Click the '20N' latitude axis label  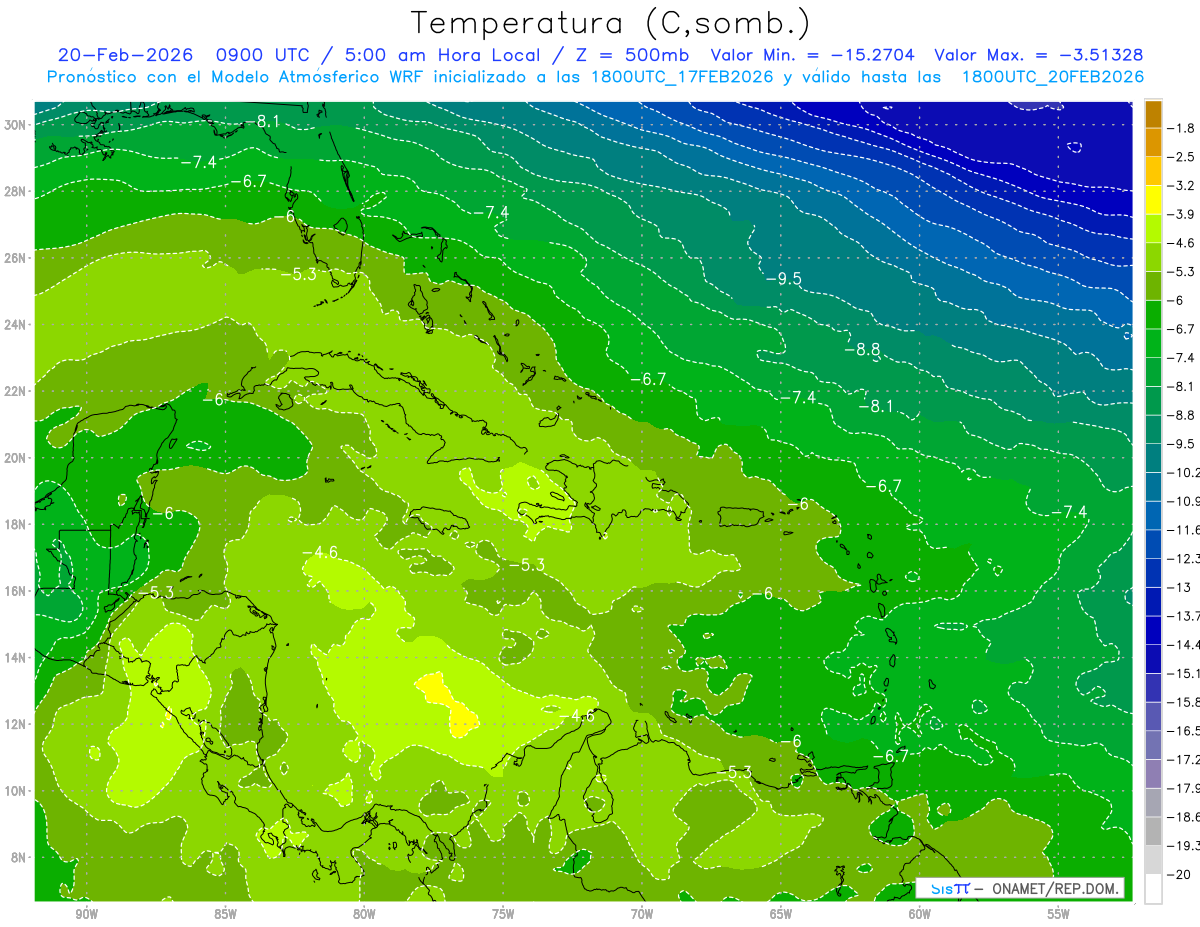pos(16,458)
